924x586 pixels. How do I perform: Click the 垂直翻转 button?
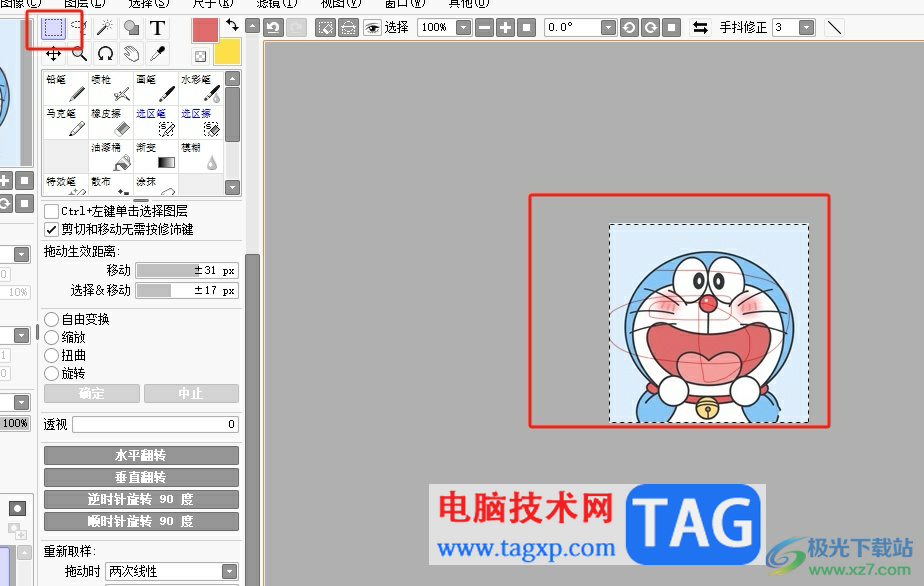(x=141, y=477)
